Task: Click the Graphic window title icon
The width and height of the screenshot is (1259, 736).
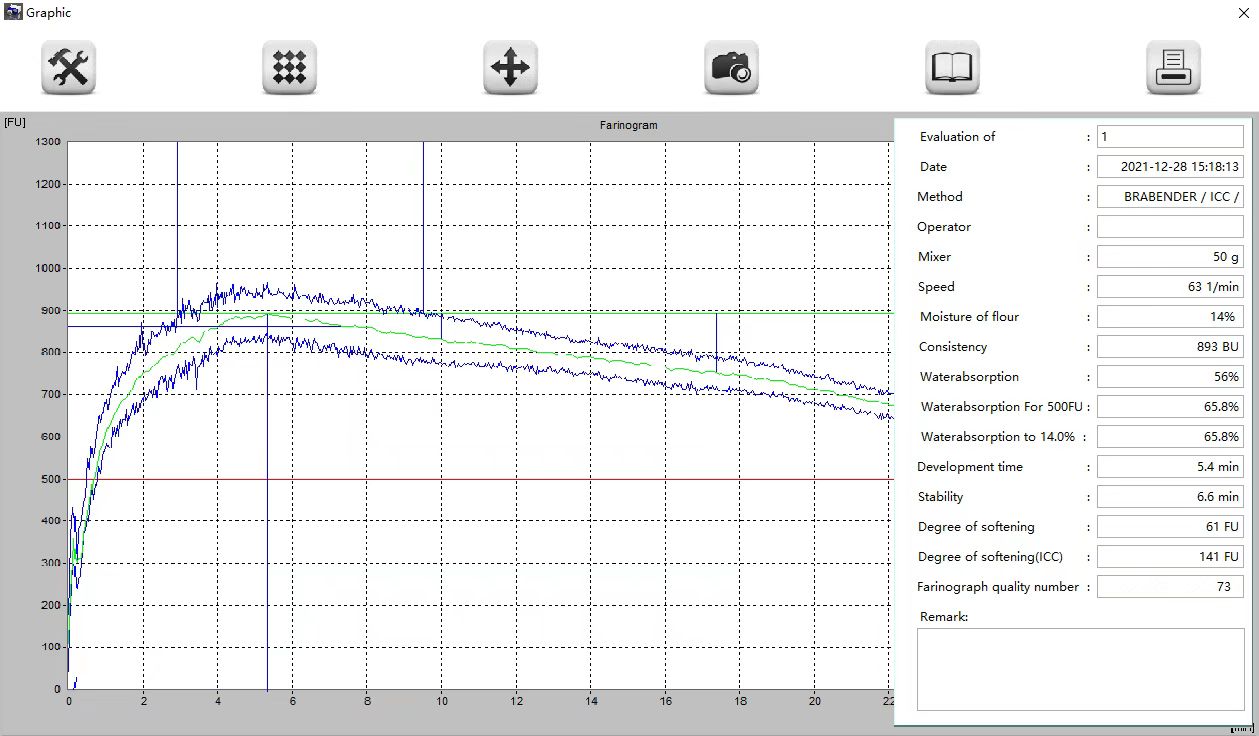Action: tap(13, 12)
